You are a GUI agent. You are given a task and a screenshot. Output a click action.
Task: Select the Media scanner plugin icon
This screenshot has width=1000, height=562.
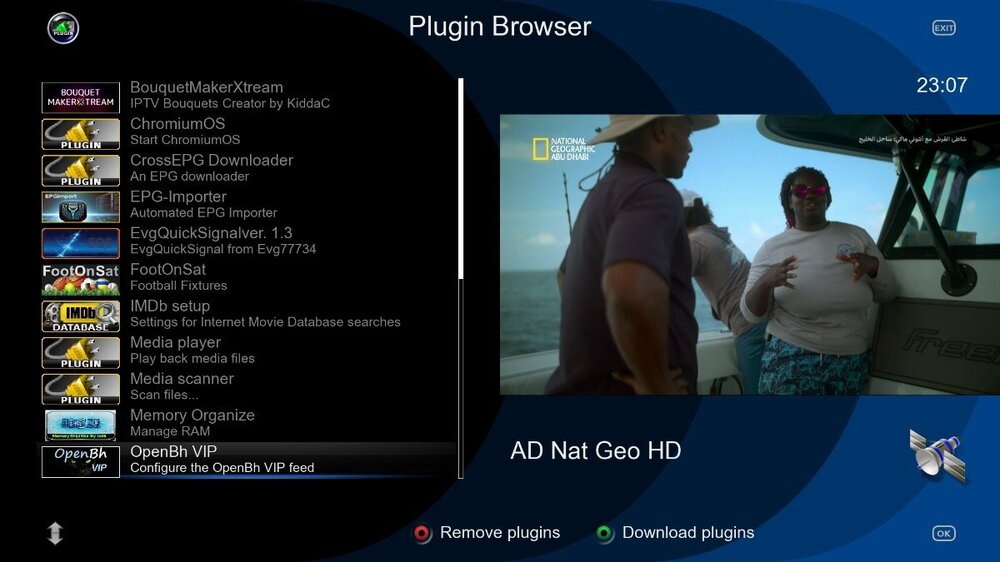80,388
